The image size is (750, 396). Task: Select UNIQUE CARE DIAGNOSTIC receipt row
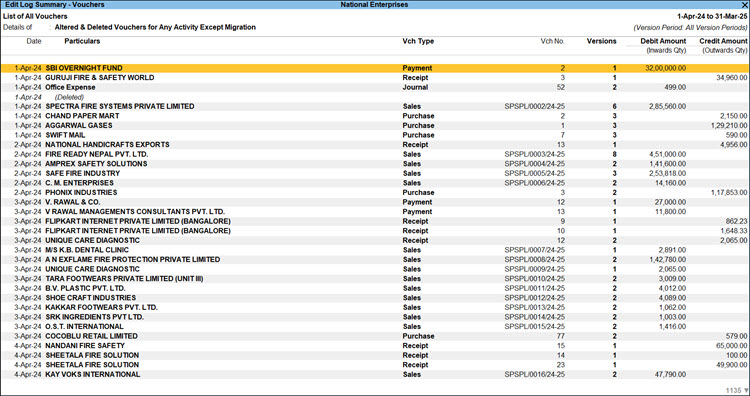(x=375, y=241)
